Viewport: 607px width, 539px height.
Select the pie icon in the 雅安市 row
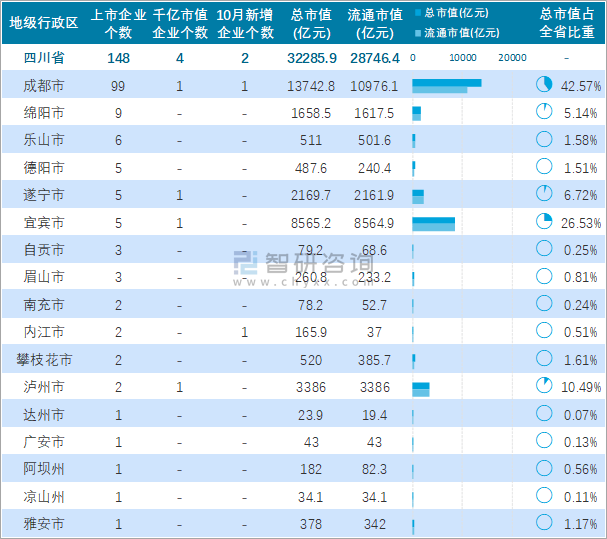click(544, 522)
